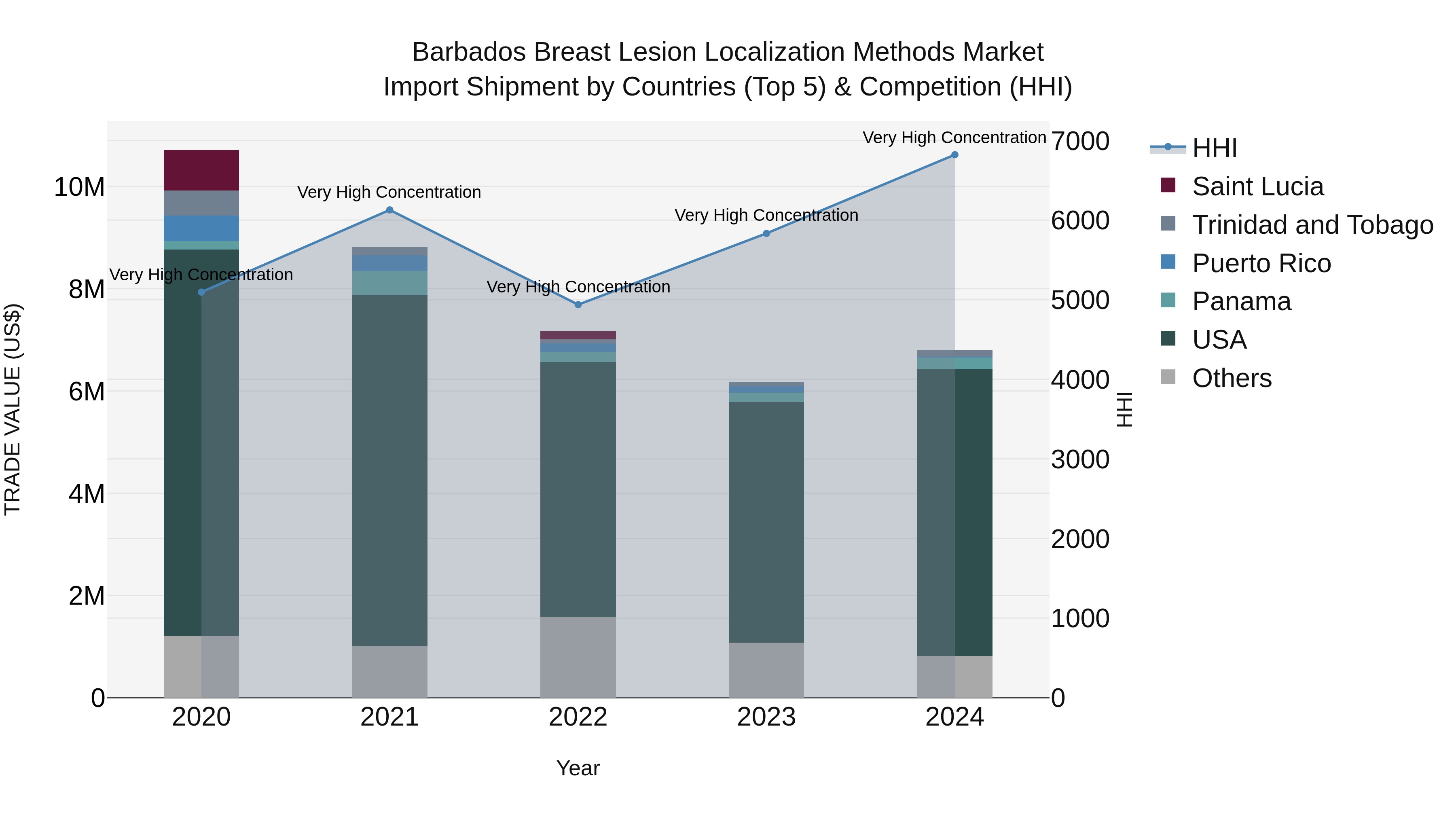Click the Trinidad and Tobago swatch icon

tap(1168, 223)
